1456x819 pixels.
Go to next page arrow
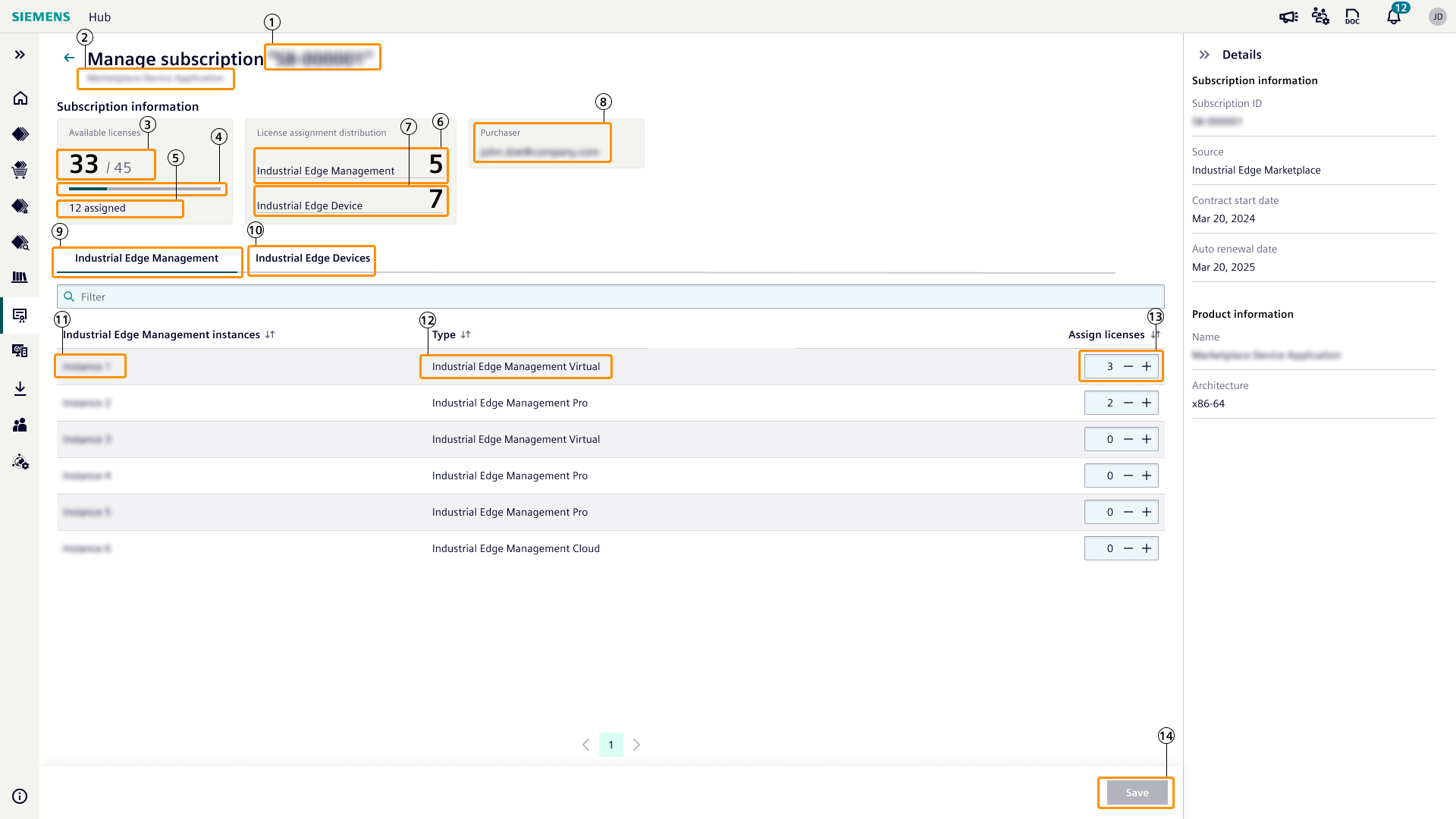click(x=637, y=745)
